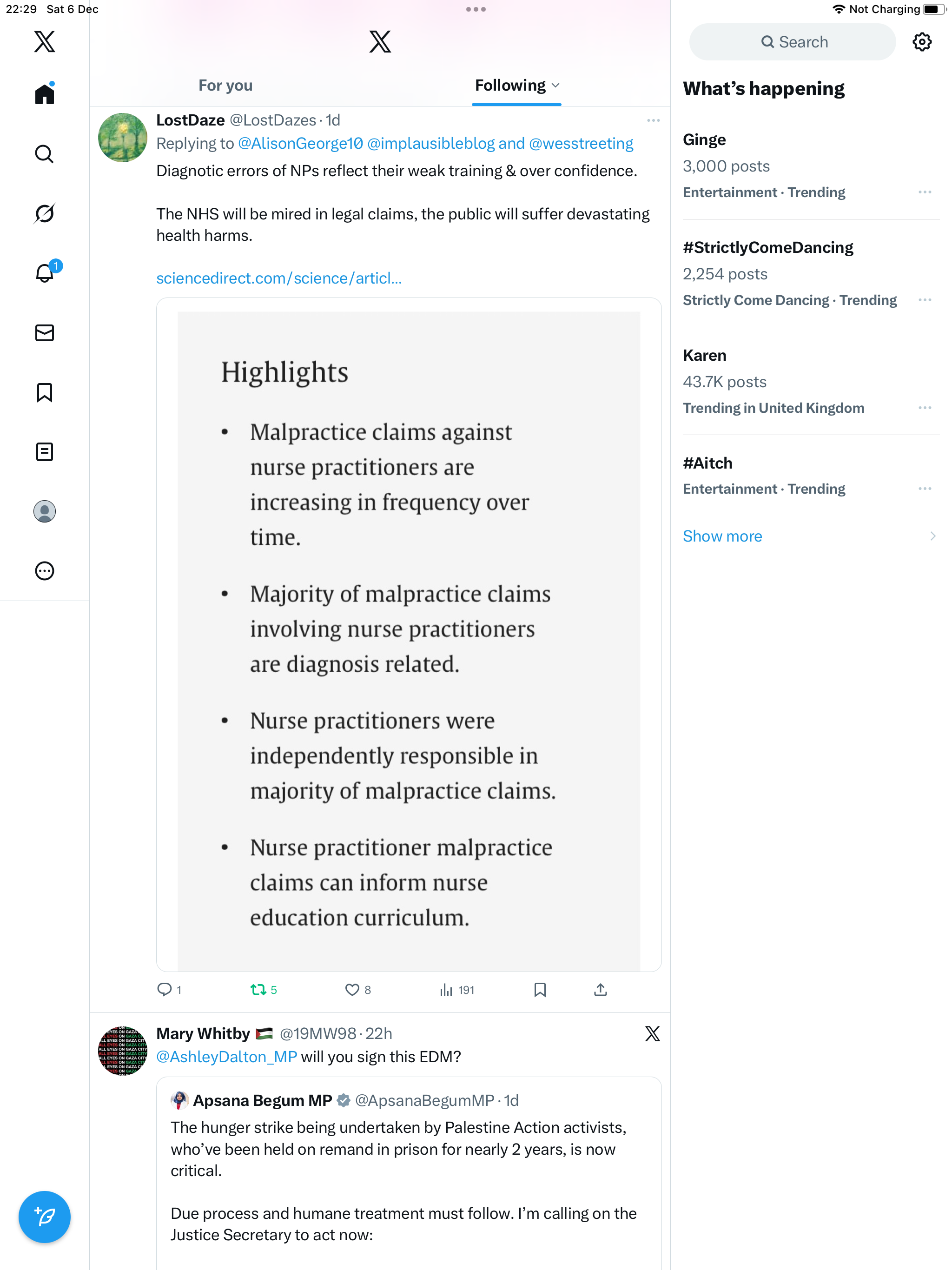The width and height of the screenshot is (952, 1270).
Task: Open Messages envelope in sidebar
Action: pos(44,333)
